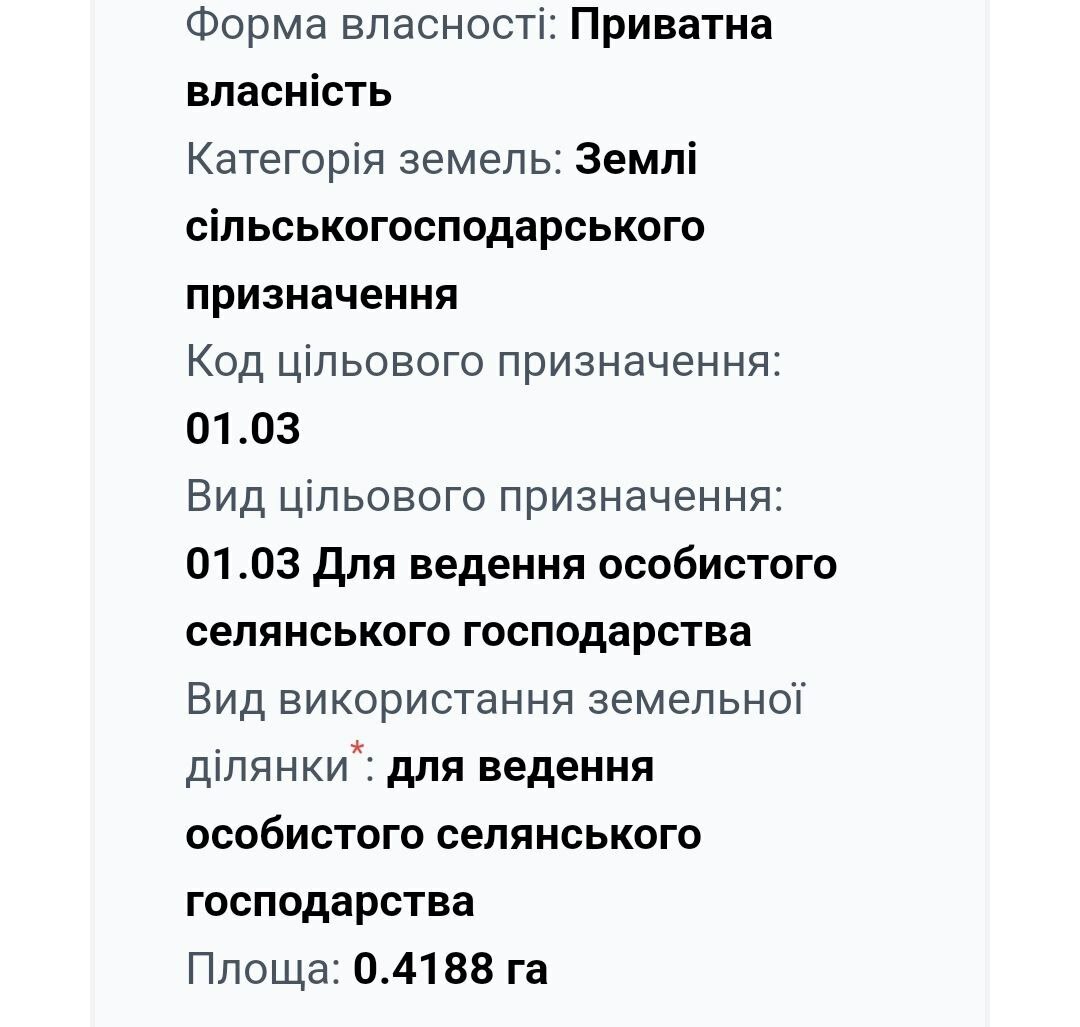Click the word 'призначення' in land category

click(322, 295)
